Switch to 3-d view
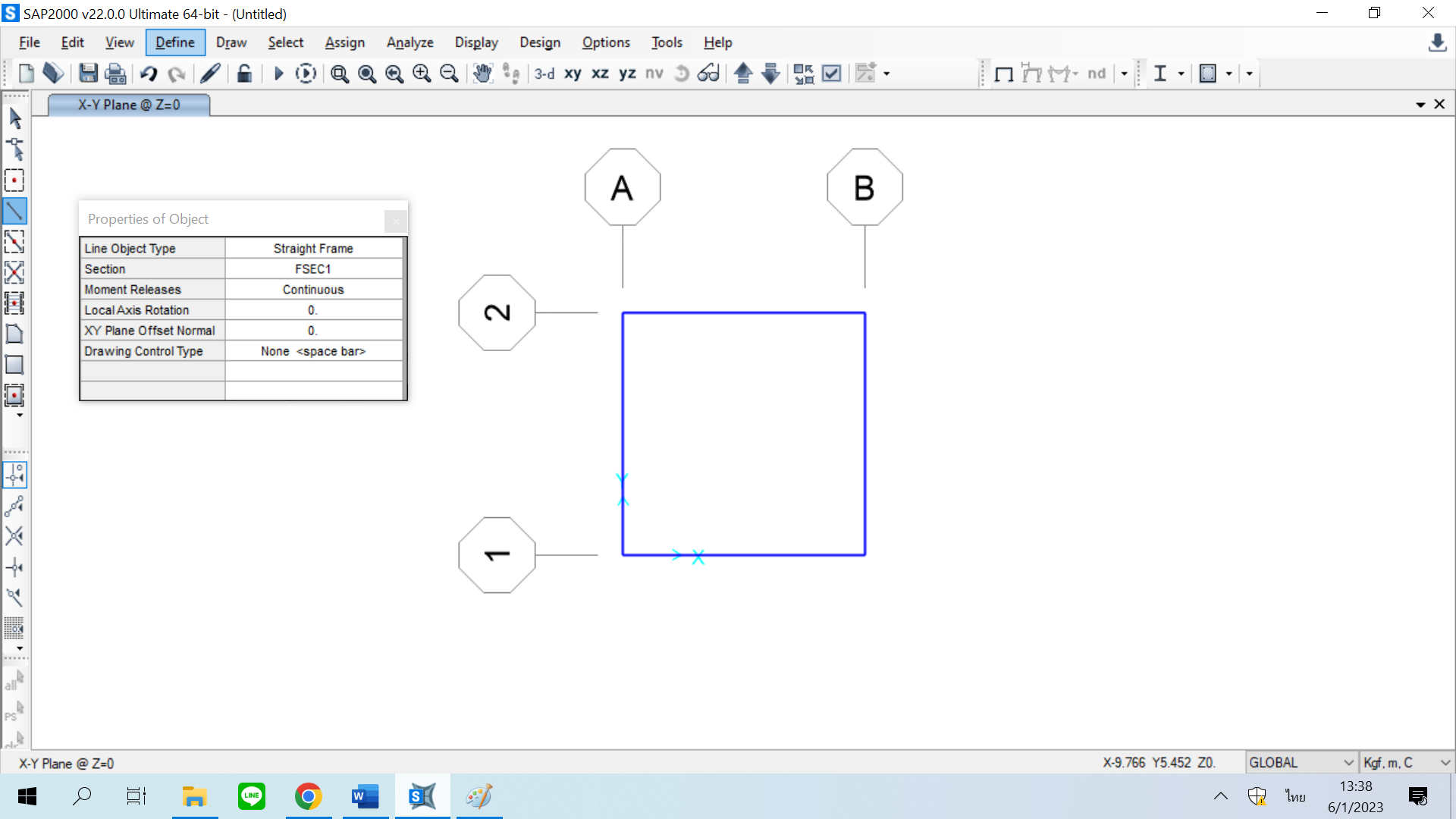The width and height of the screenshot is (1456, 819). pos(544,74)
